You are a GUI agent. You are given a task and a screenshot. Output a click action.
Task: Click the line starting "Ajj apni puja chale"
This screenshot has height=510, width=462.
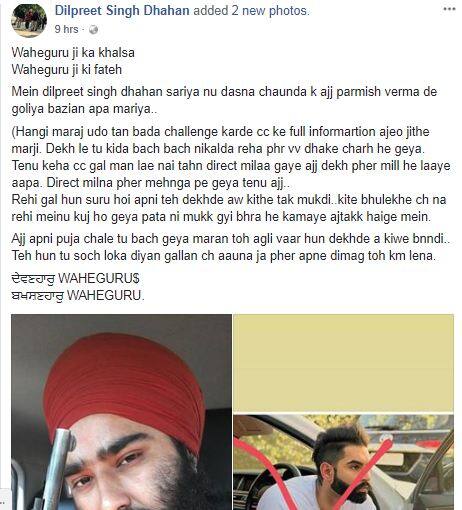pyautogui.click(x=231, y=239)
